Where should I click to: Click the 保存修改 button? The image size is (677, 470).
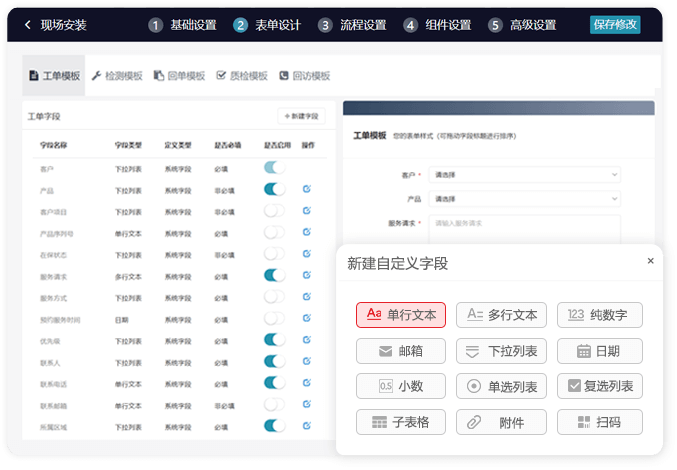pyautogui.click(x=615, y=25)
